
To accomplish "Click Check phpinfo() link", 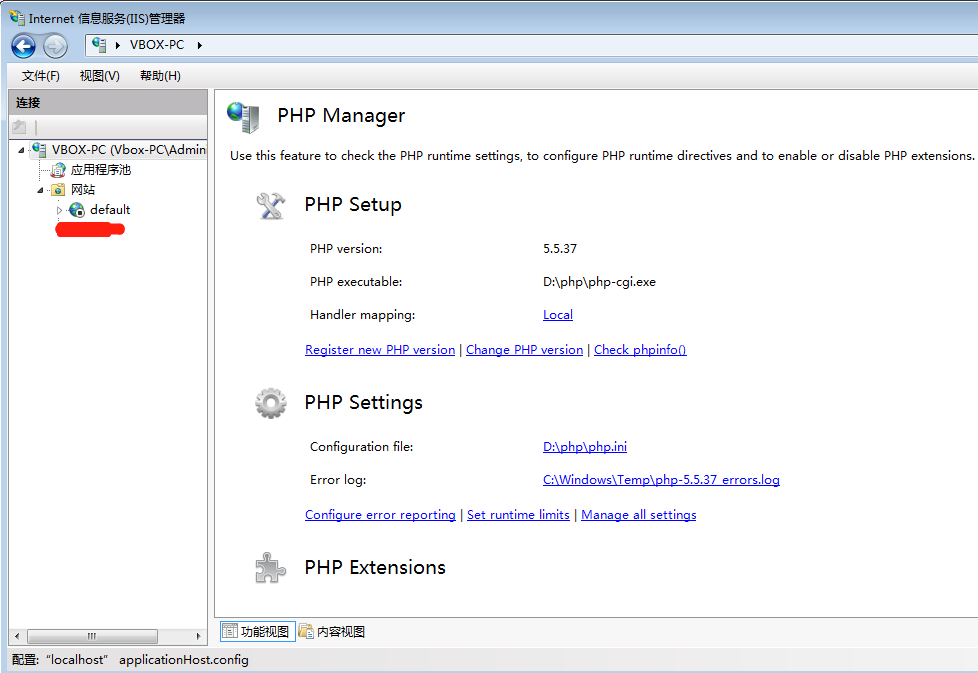I will [640, 350].
